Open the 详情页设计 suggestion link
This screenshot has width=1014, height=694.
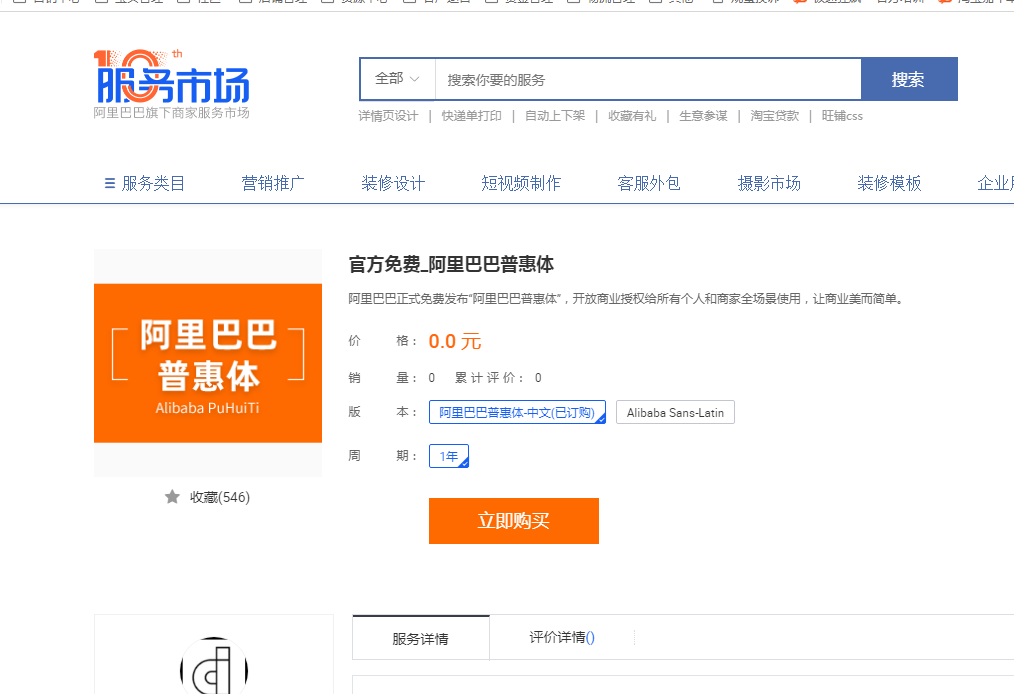pyautogui.click(x=388, y=116)
